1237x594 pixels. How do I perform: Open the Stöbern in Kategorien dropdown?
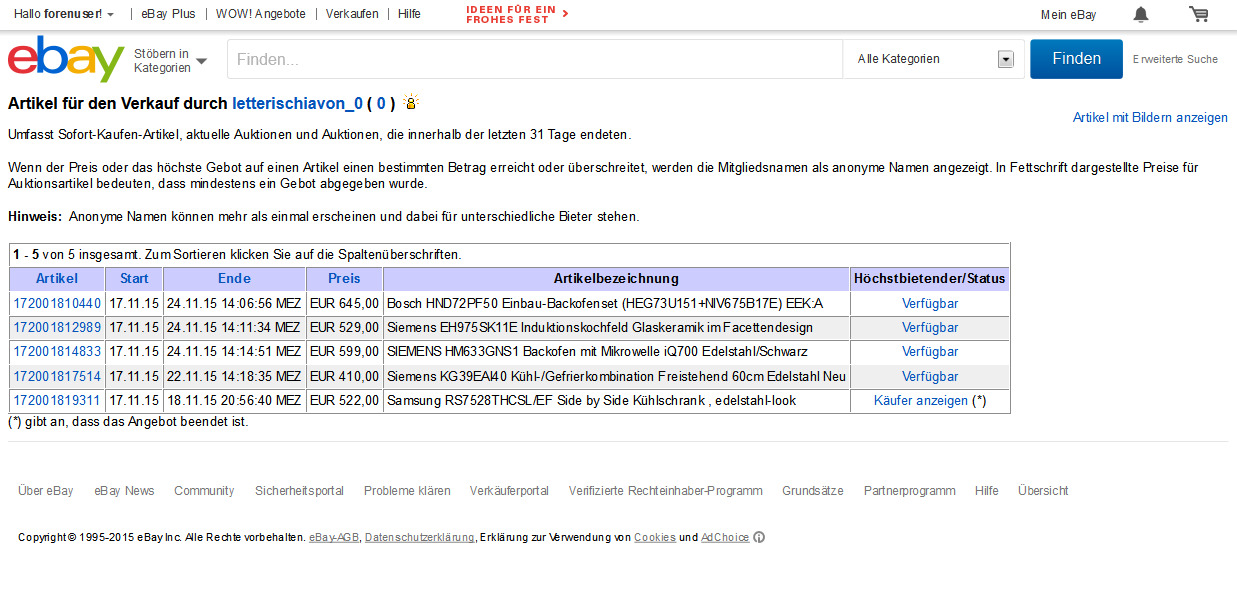[170, 61]
